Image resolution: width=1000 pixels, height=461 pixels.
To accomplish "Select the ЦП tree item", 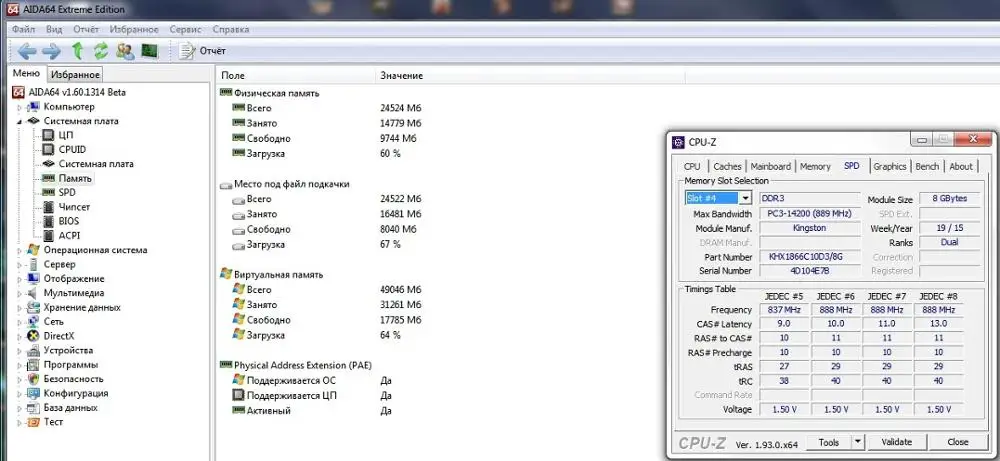I will (66, 135).
